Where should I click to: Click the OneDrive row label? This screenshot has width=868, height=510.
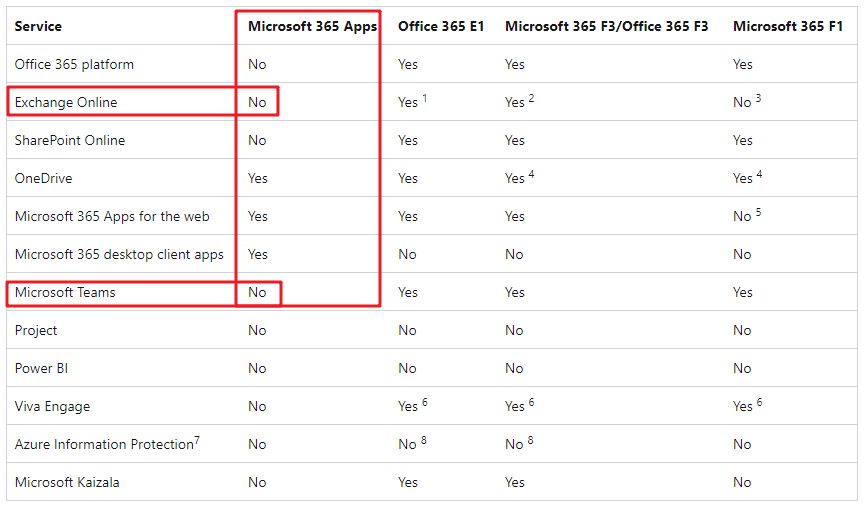pyautogui.click(x=43, y=178)
